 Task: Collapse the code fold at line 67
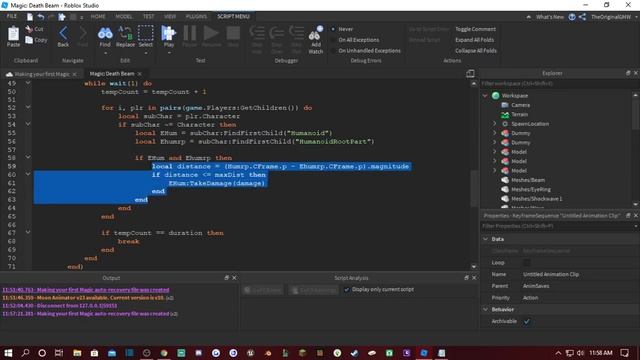[x=28, y=232]
